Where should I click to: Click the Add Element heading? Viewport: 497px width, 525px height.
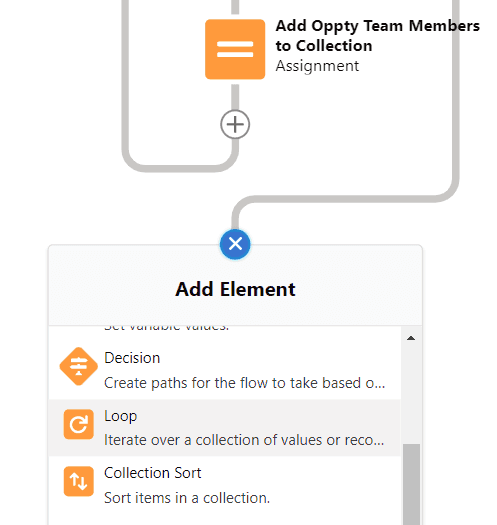235,289
